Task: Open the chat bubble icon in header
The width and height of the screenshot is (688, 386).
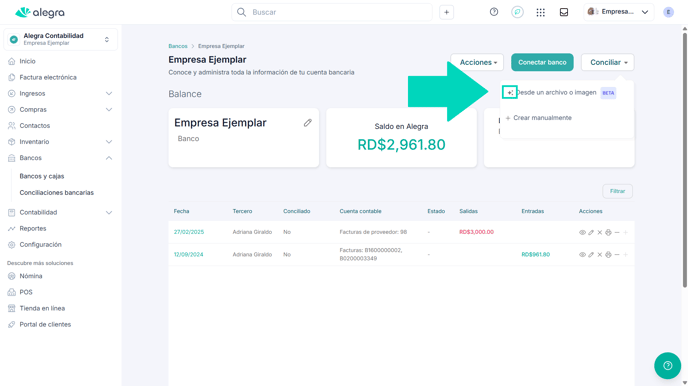Action: 517,12
